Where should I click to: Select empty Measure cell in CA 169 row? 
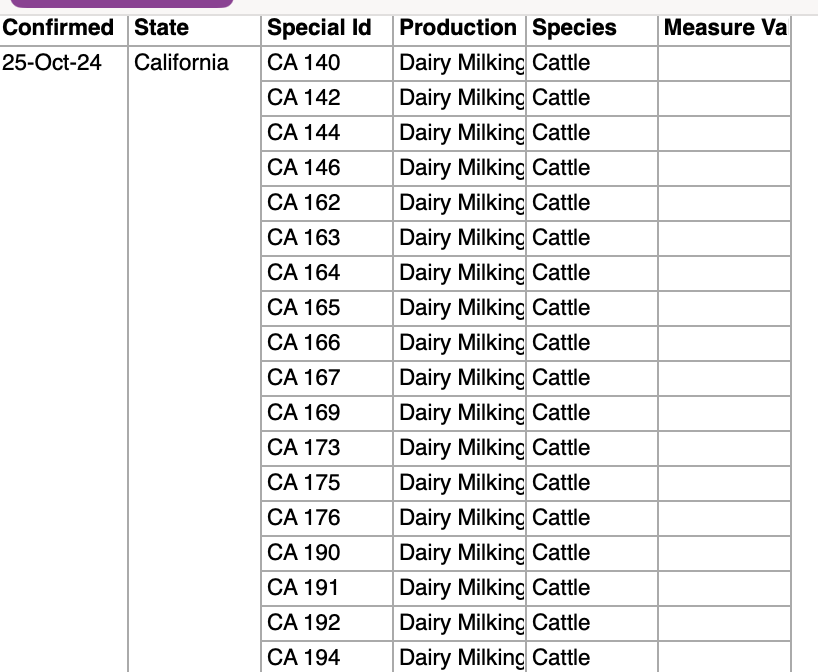[725, 413]
